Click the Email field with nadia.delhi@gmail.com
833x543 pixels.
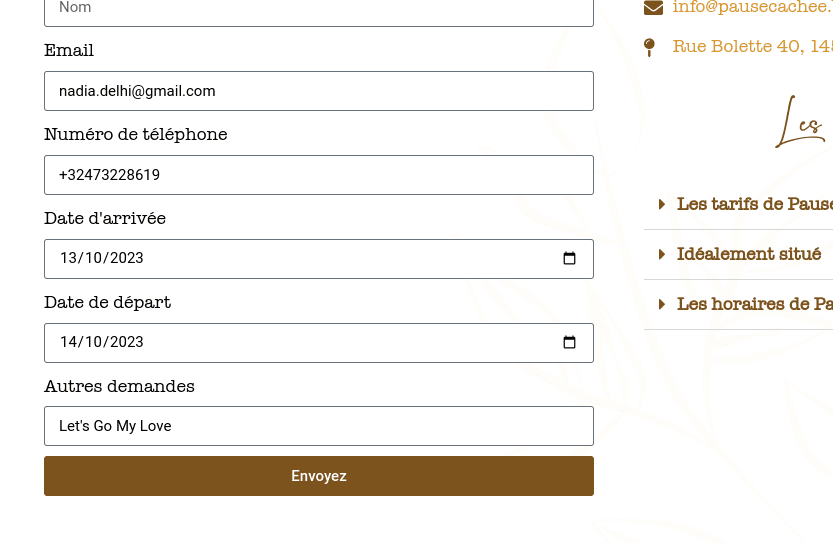click(x=319, y=91)
